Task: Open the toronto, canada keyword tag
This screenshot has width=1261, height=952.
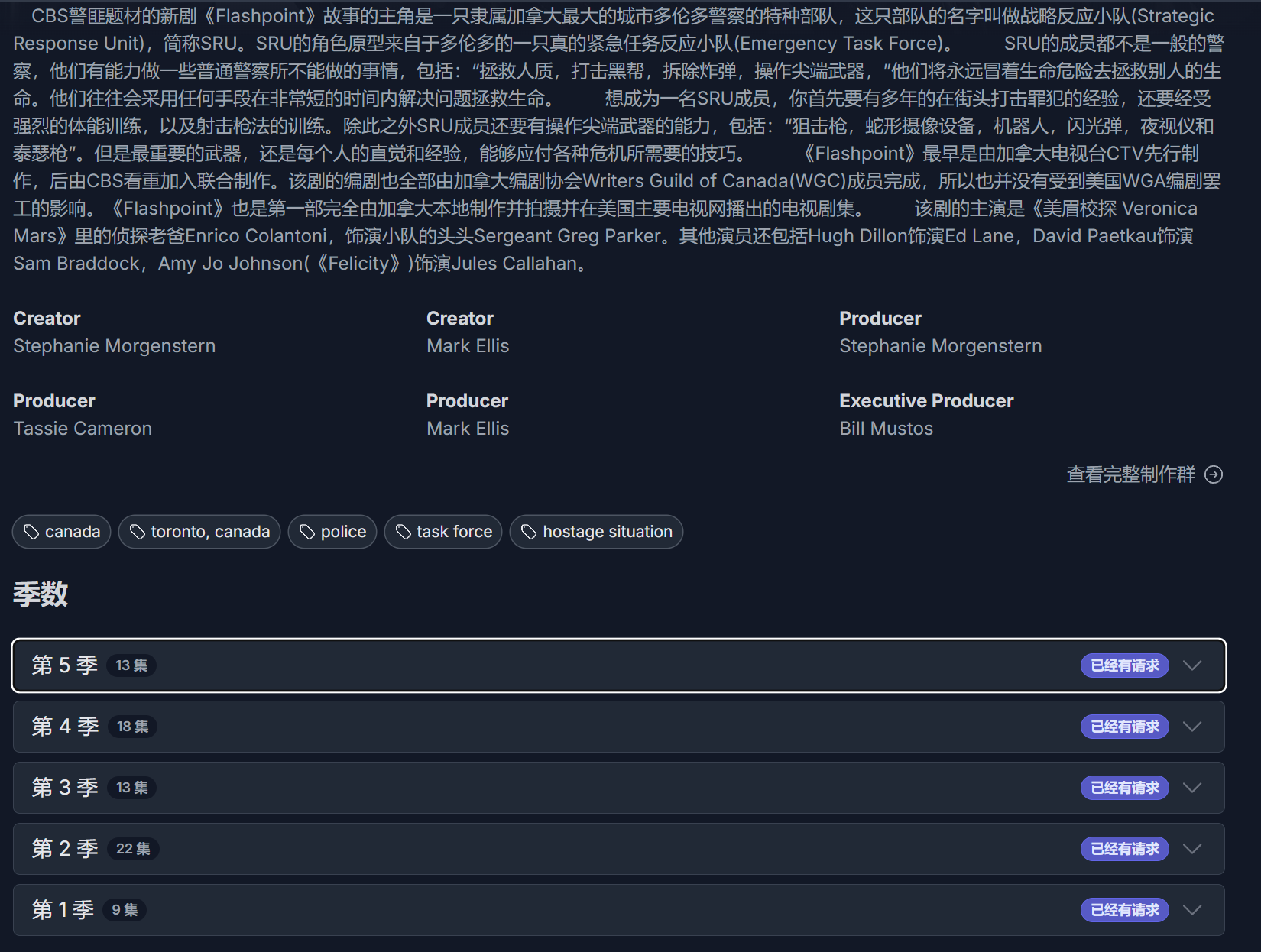Action: point(199,532)
